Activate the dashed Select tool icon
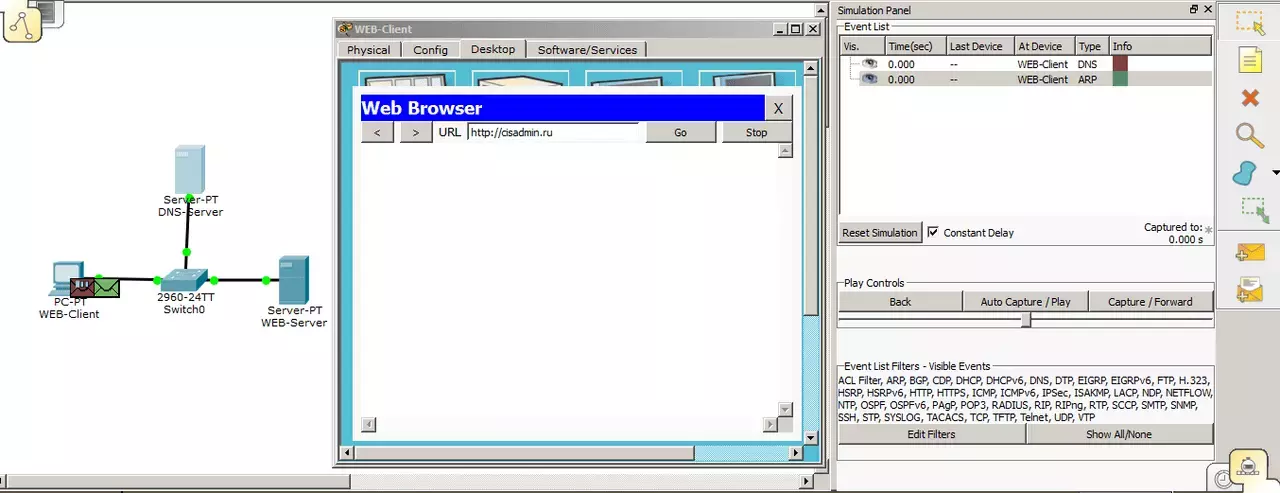The width and height of the screenshot is (1280, 493). point(1250,23)
